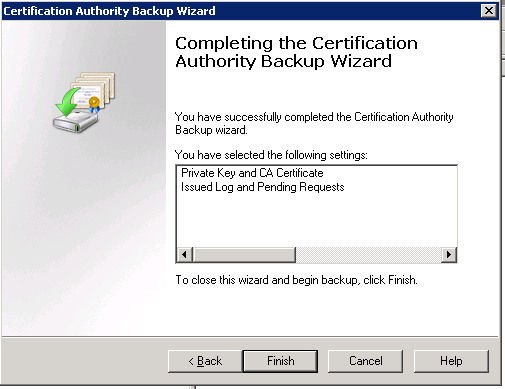Go back using the Back button
The height and width of the screenshot is (389, 505).
click(205, 361)
